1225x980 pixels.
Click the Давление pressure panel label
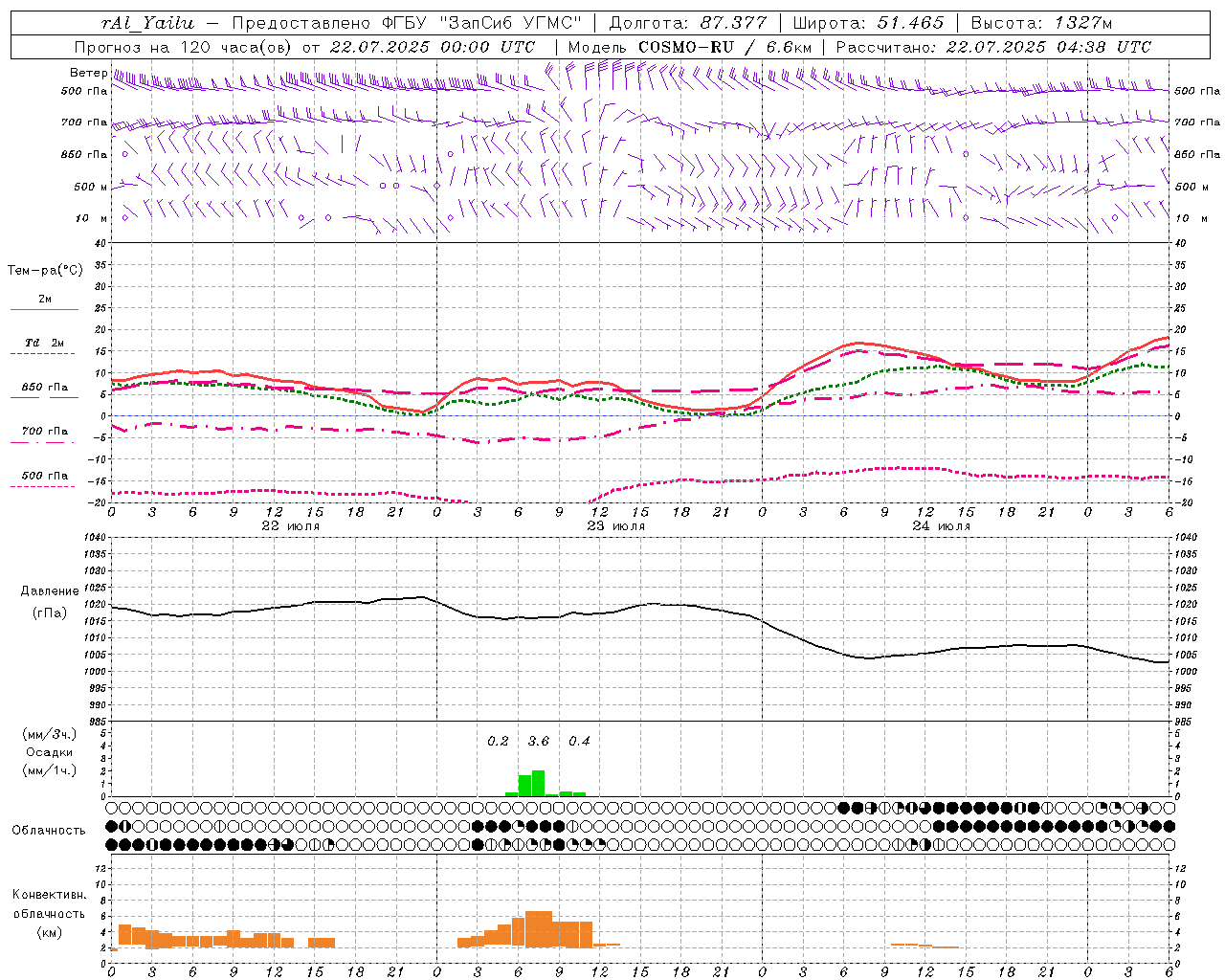point(50,591)
